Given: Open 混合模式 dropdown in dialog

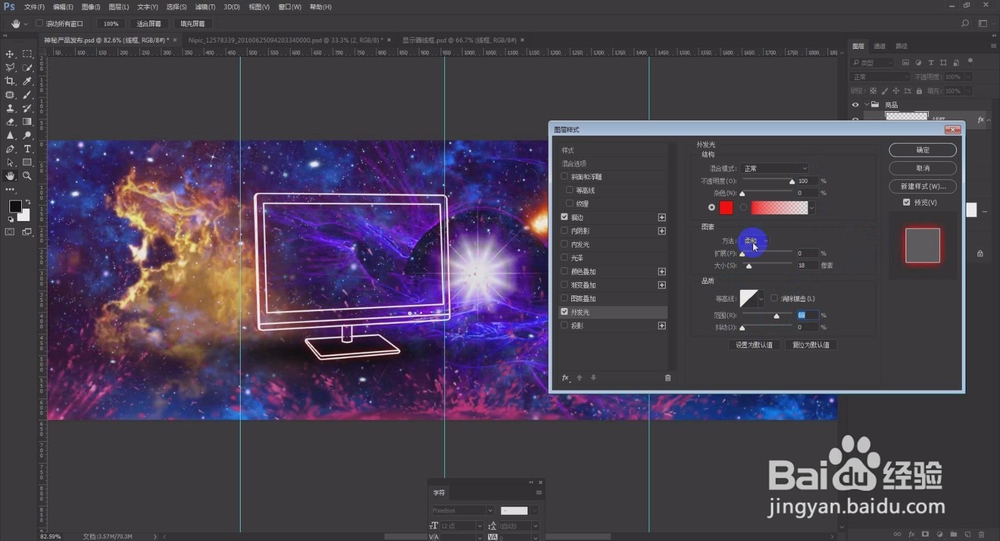Looking at the screenshot, I should point(776,168).
